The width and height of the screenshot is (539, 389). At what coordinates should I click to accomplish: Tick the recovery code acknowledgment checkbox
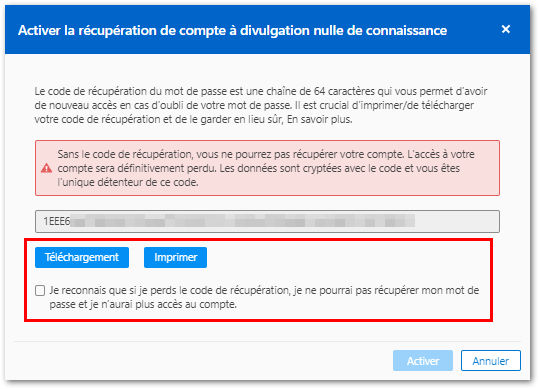point(40,290)
